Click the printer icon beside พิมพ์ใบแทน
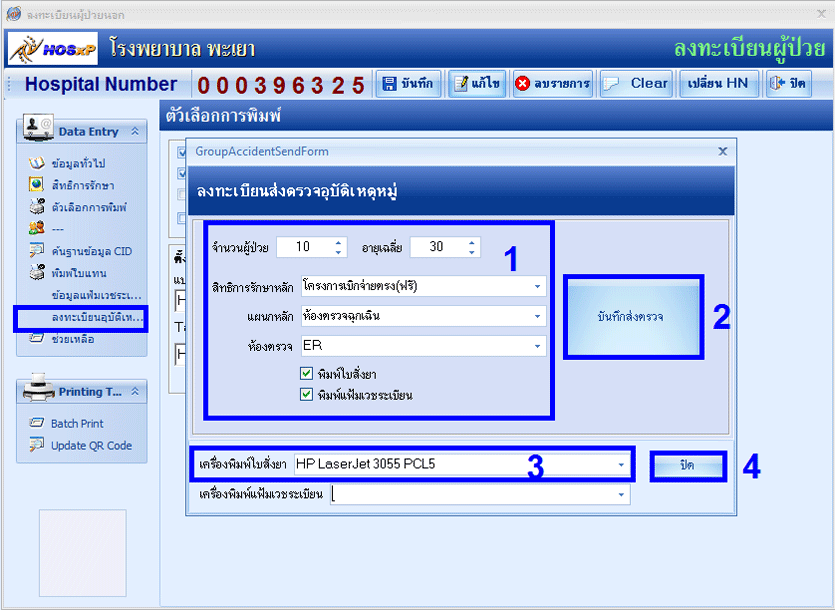The width and height of the screenshot is (835, 610). coord(37,272)
